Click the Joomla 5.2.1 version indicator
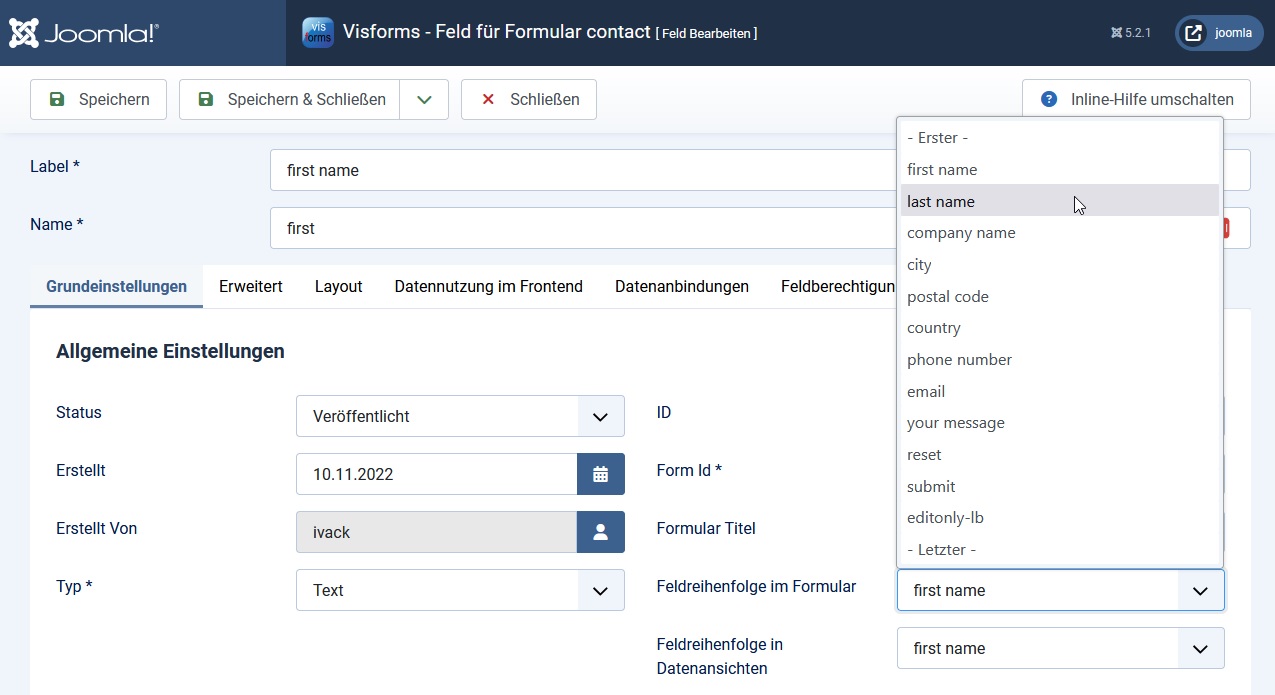Screen dimensions: 1275x695 click(1131, 33)
